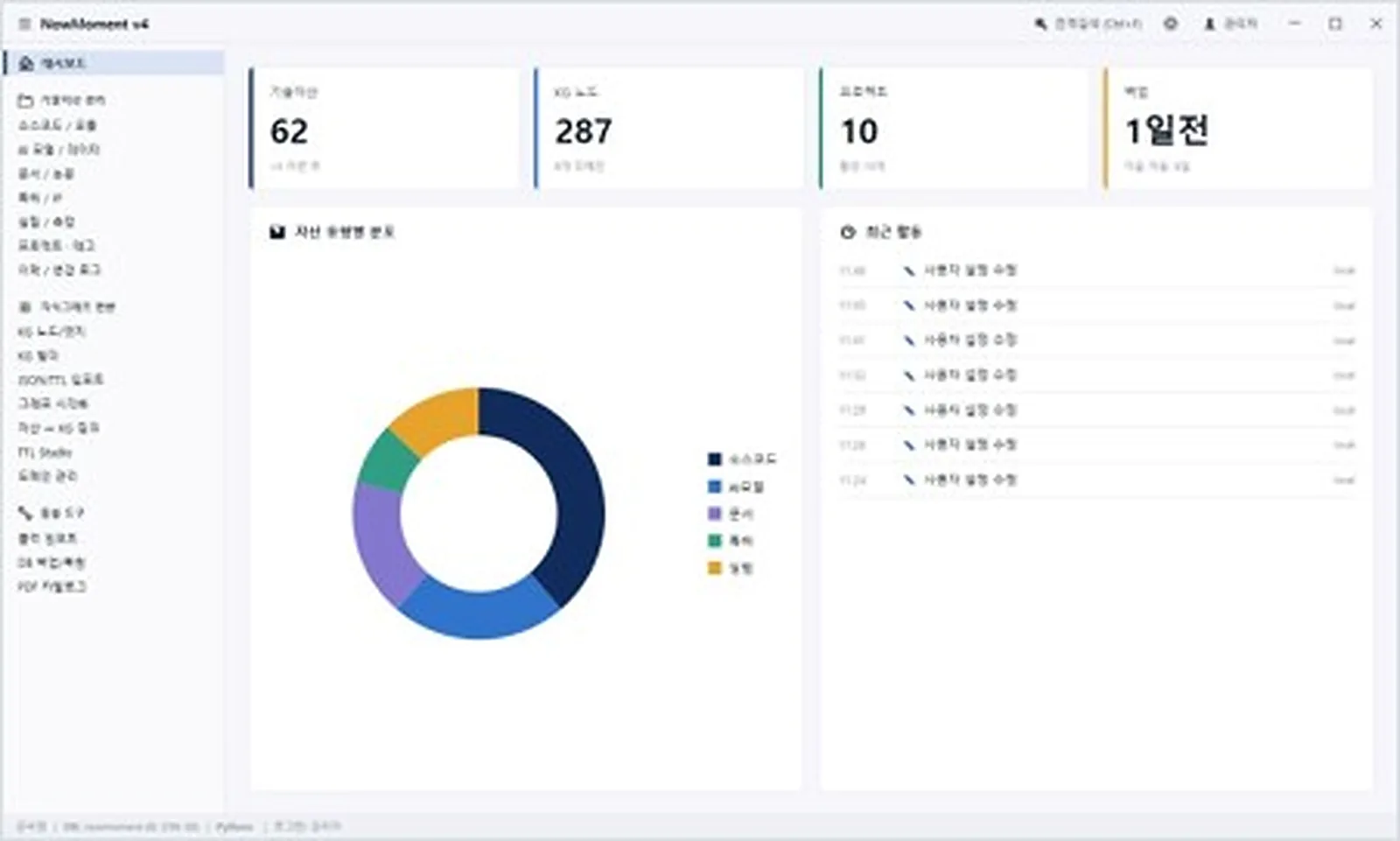The width and height of the screenshot is (1400, 841).
Task: Click the chart icon of the asset distribution panel
Action: 277,232
